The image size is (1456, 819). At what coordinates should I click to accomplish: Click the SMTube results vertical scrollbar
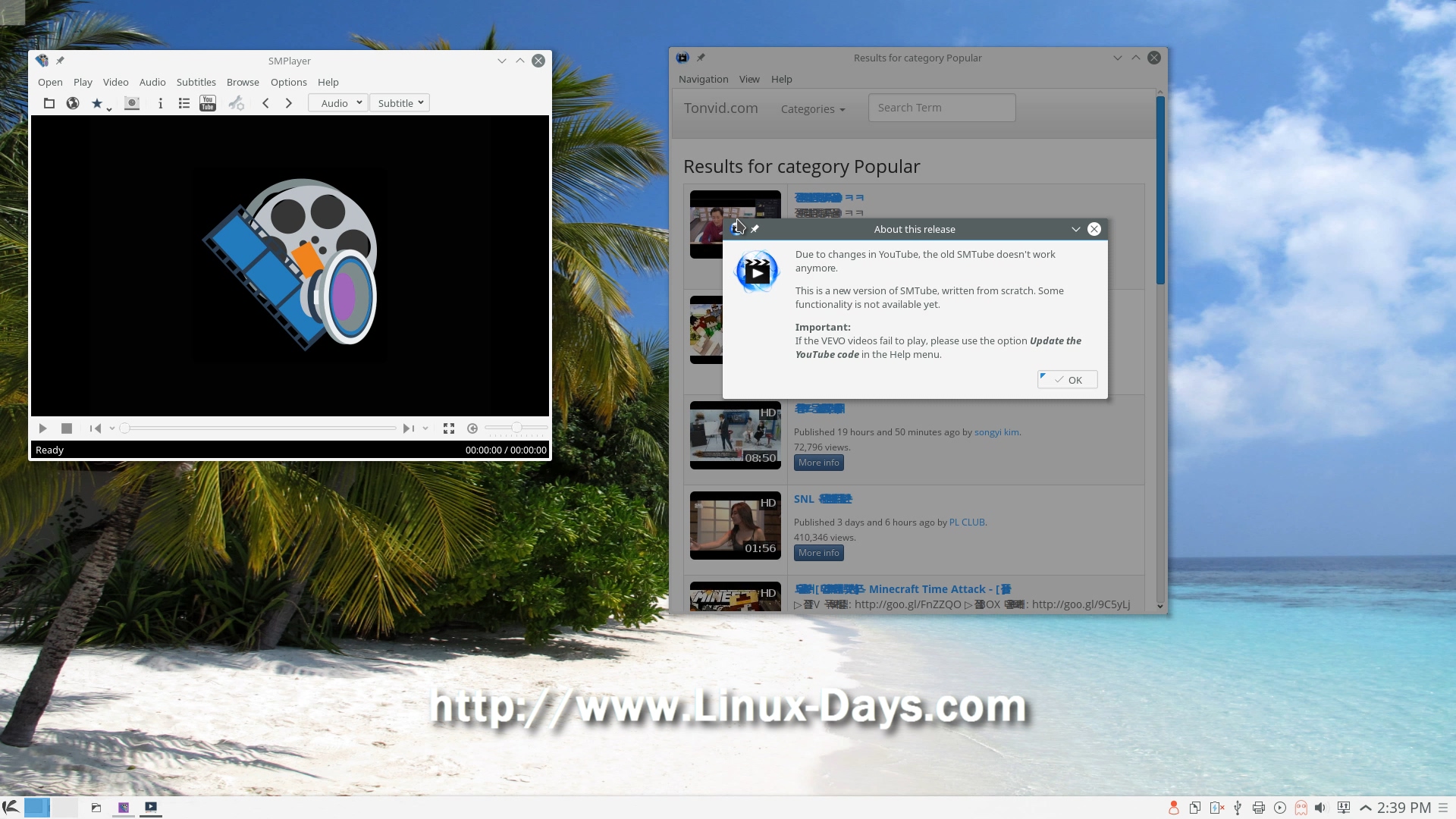(1160, 190)
